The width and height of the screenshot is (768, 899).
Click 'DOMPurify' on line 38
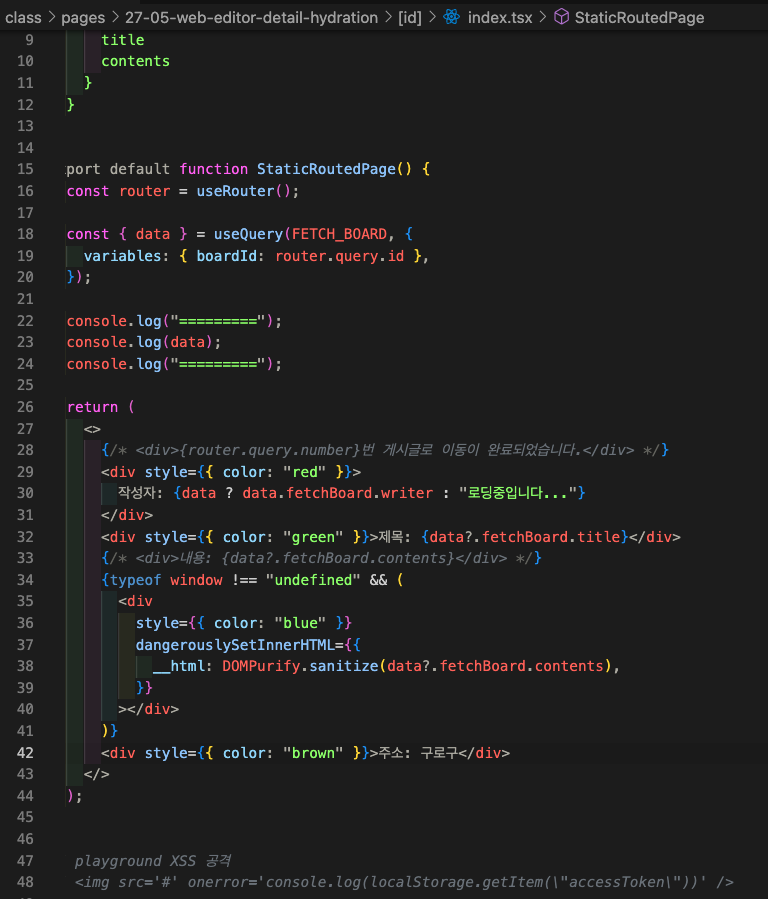pos(261,666)
